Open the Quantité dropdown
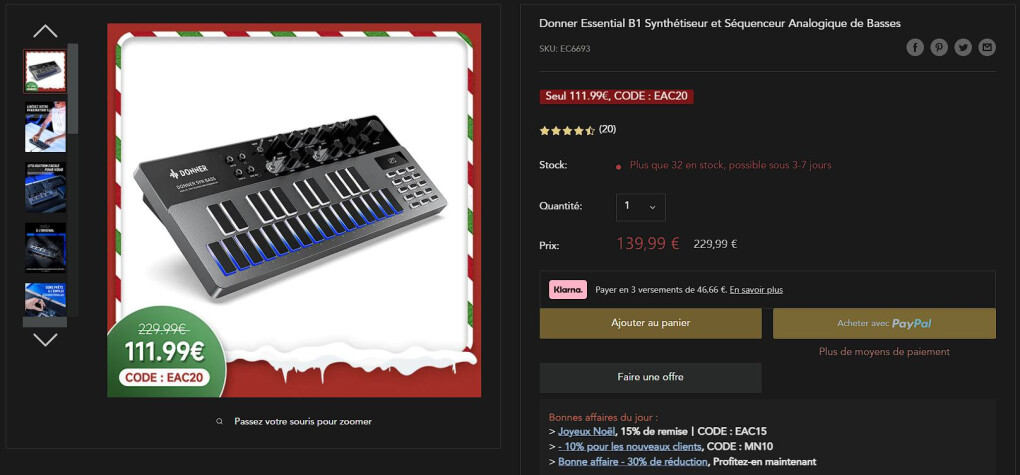Image resolution: width=1020 pixels, height=475 pixels. point(640,206)
